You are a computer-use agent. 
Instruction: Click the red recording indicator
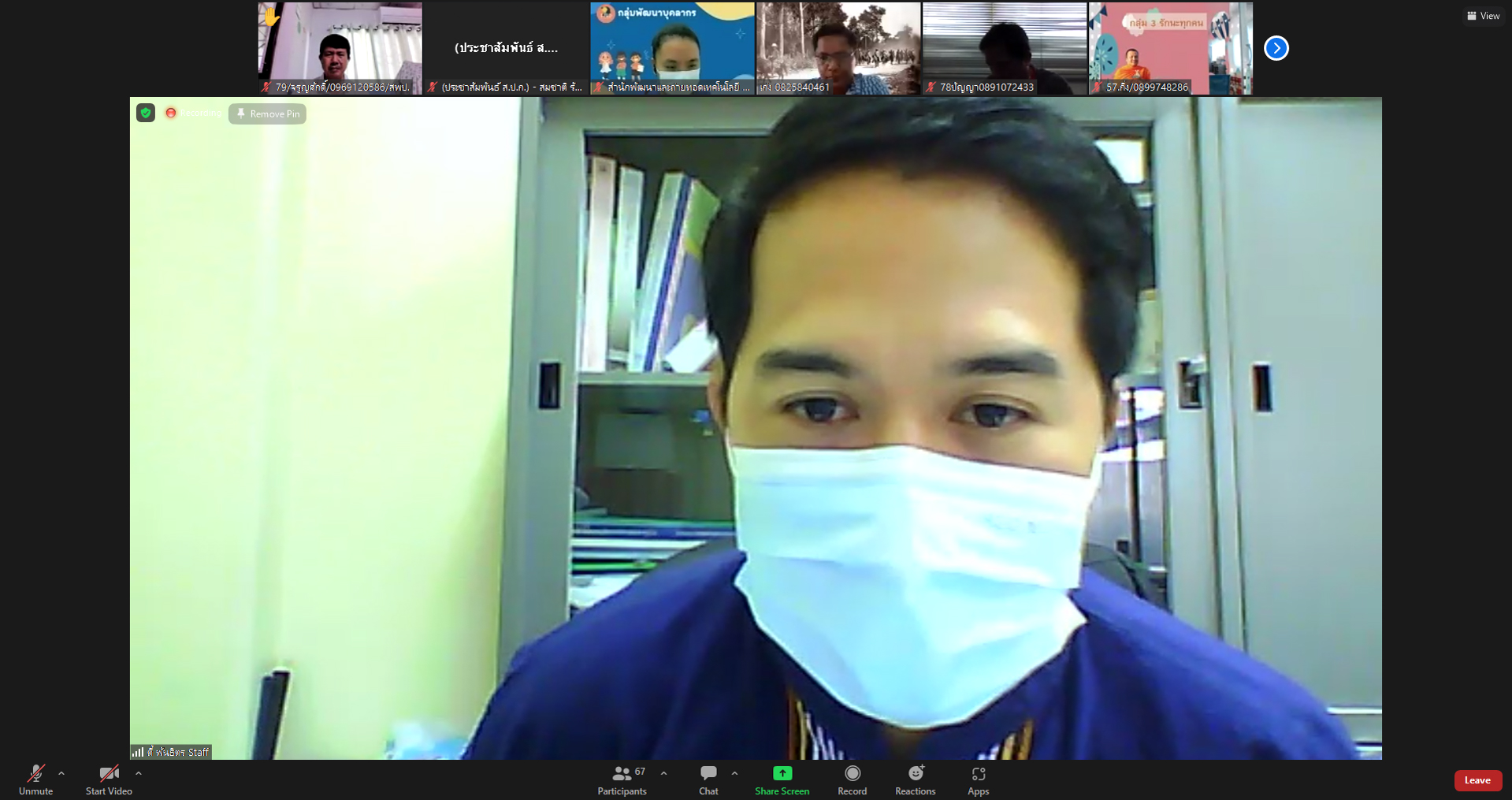[x=171, y=113]
